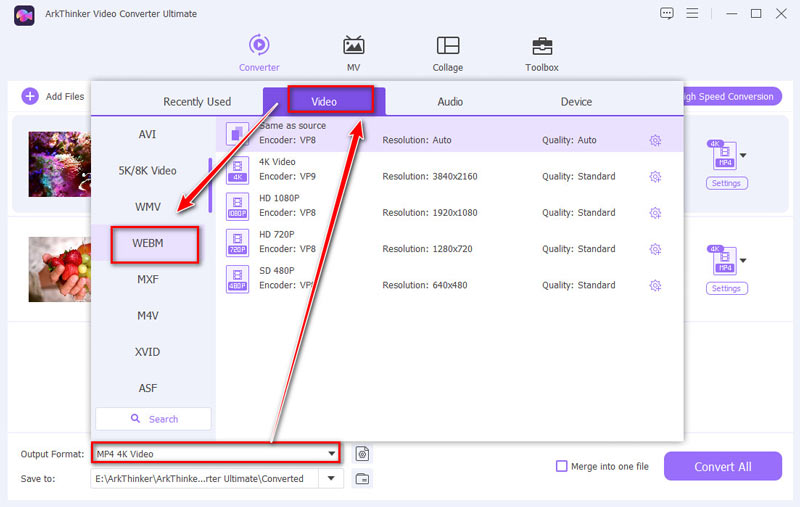Switch to the Device tab

pyautogui.click(x=577, y=102)
